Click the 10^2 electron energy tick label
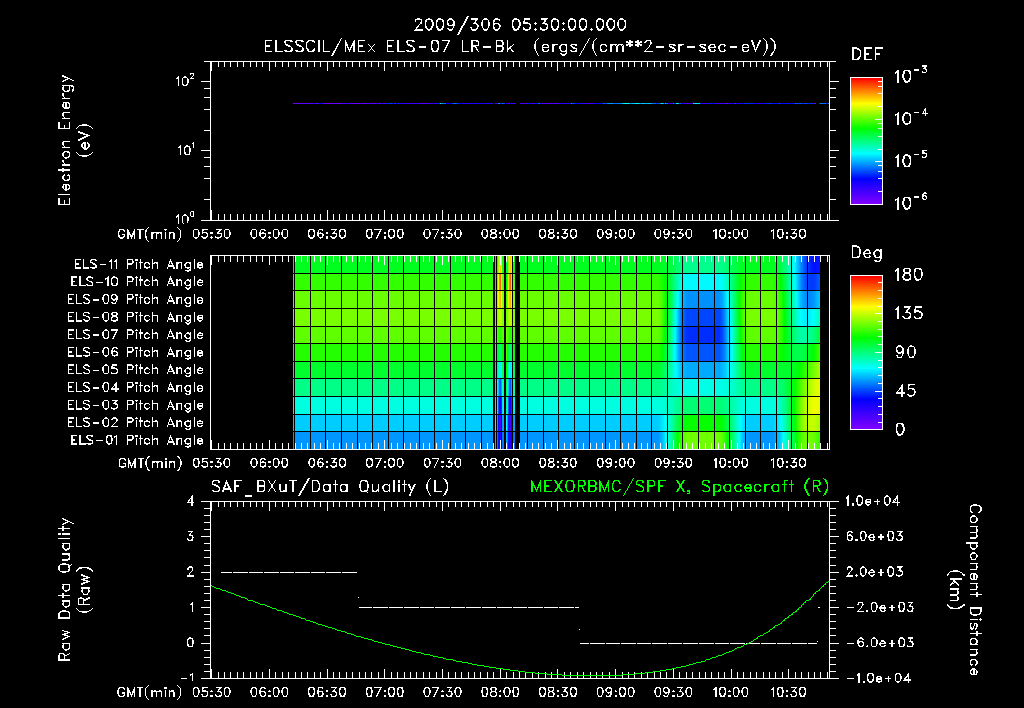The image size is (1024, 708). pyautogui.click(x=185, y=81)
